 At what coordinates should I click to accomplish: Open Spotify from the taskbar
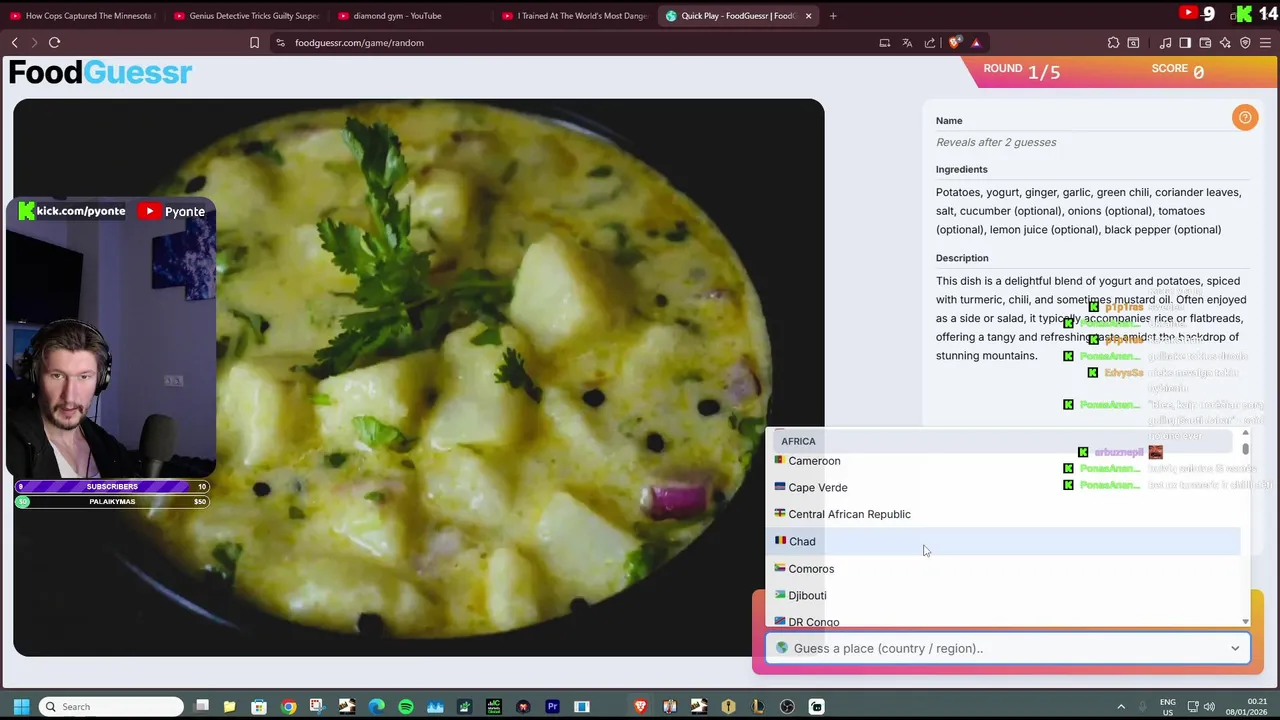pyautogui.click(x=406, y=707)
